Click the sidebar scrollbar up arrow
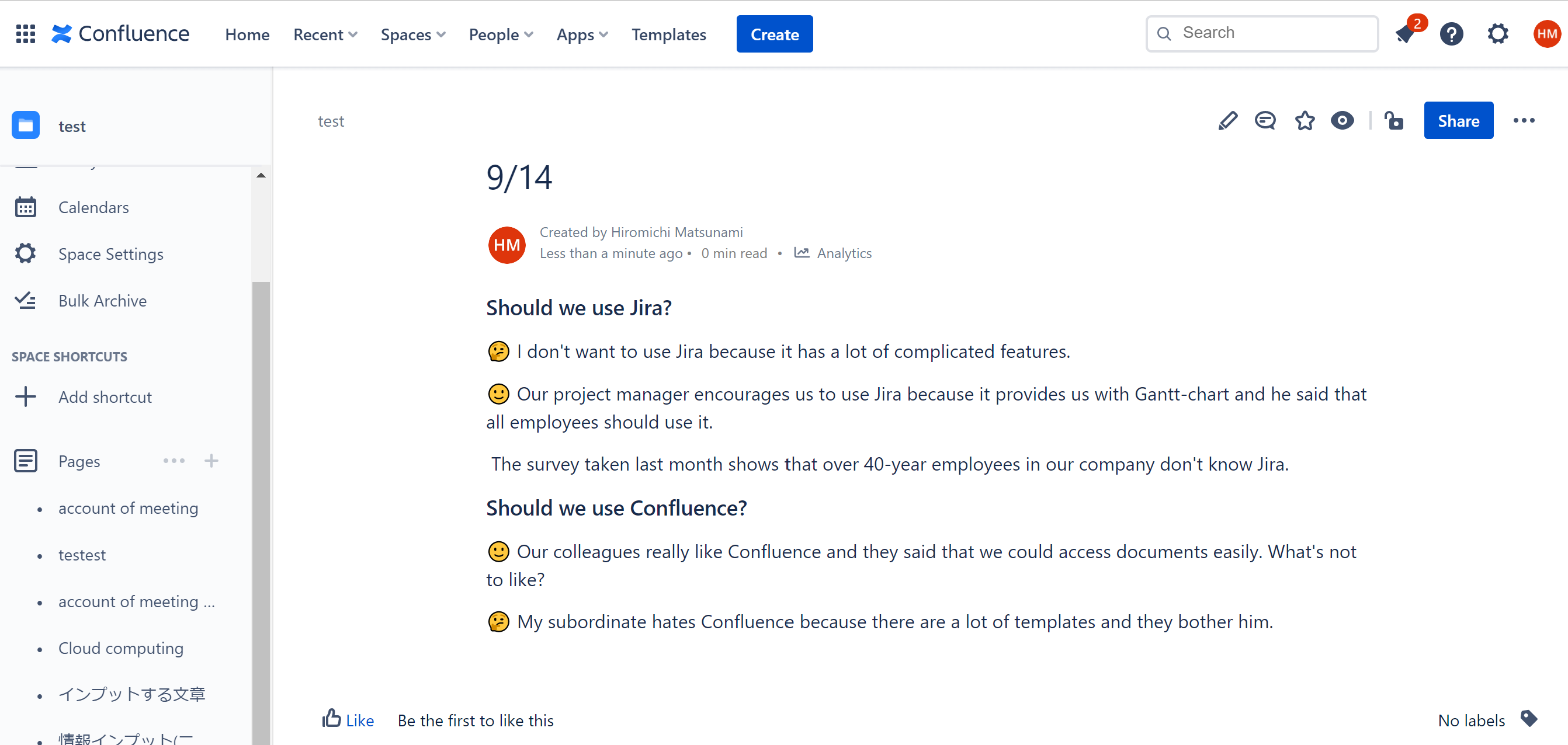1568x745 pixels. (261, 175)
